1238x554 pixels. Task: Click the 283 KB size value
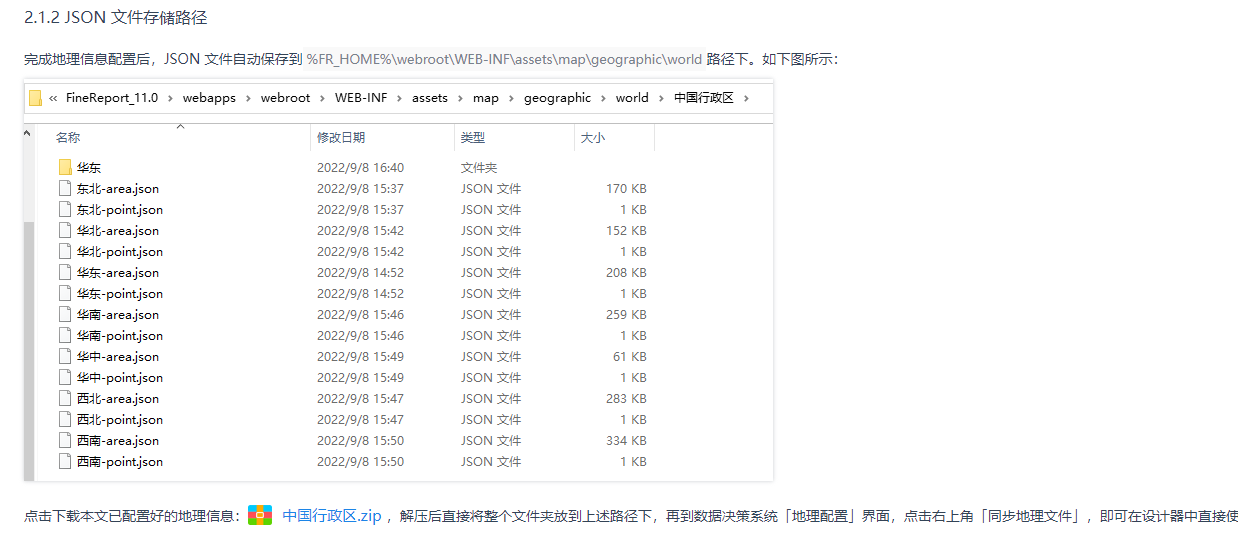[626, 399]
